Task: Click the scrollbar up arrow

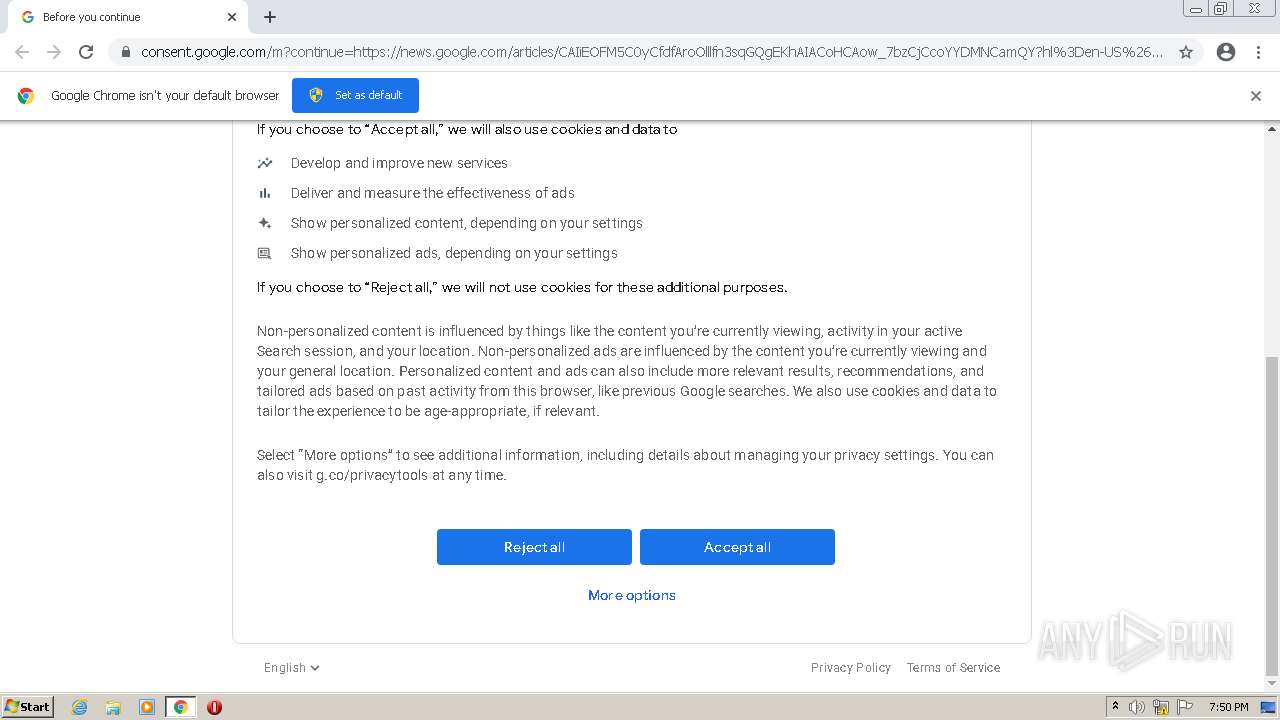Action: tap(1272, 129)
